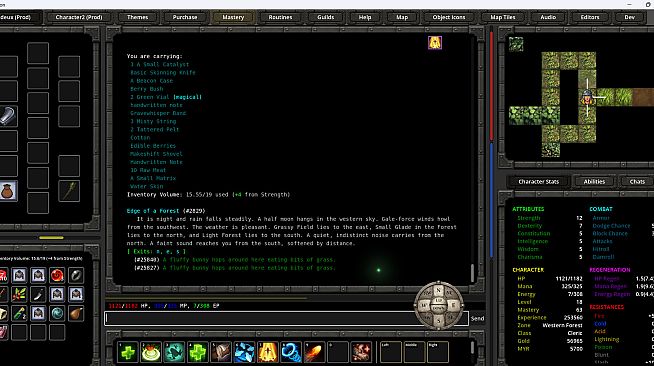The width and height of the screenshot is (654, 366).
Task: Click the green staff equipment slot
Action: click(69, 191)
